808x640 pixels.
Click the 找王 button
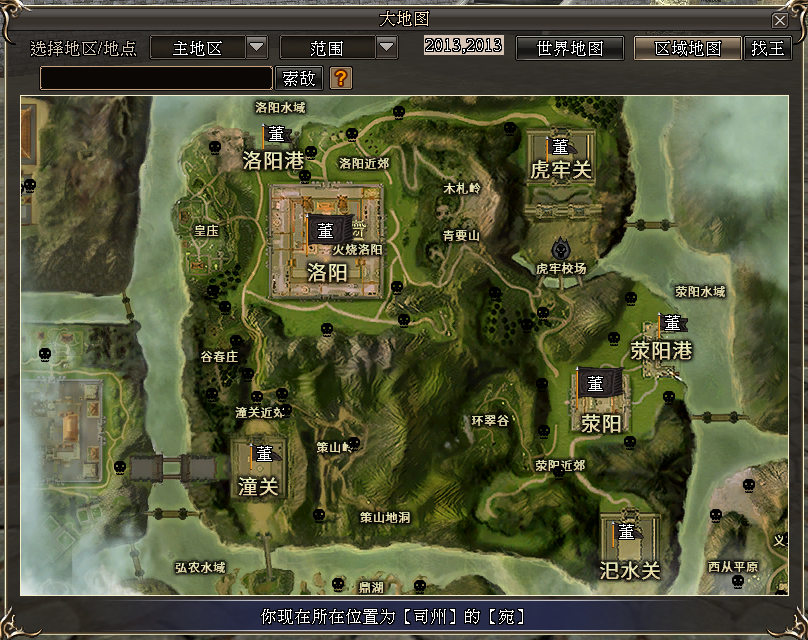[768, 48]
